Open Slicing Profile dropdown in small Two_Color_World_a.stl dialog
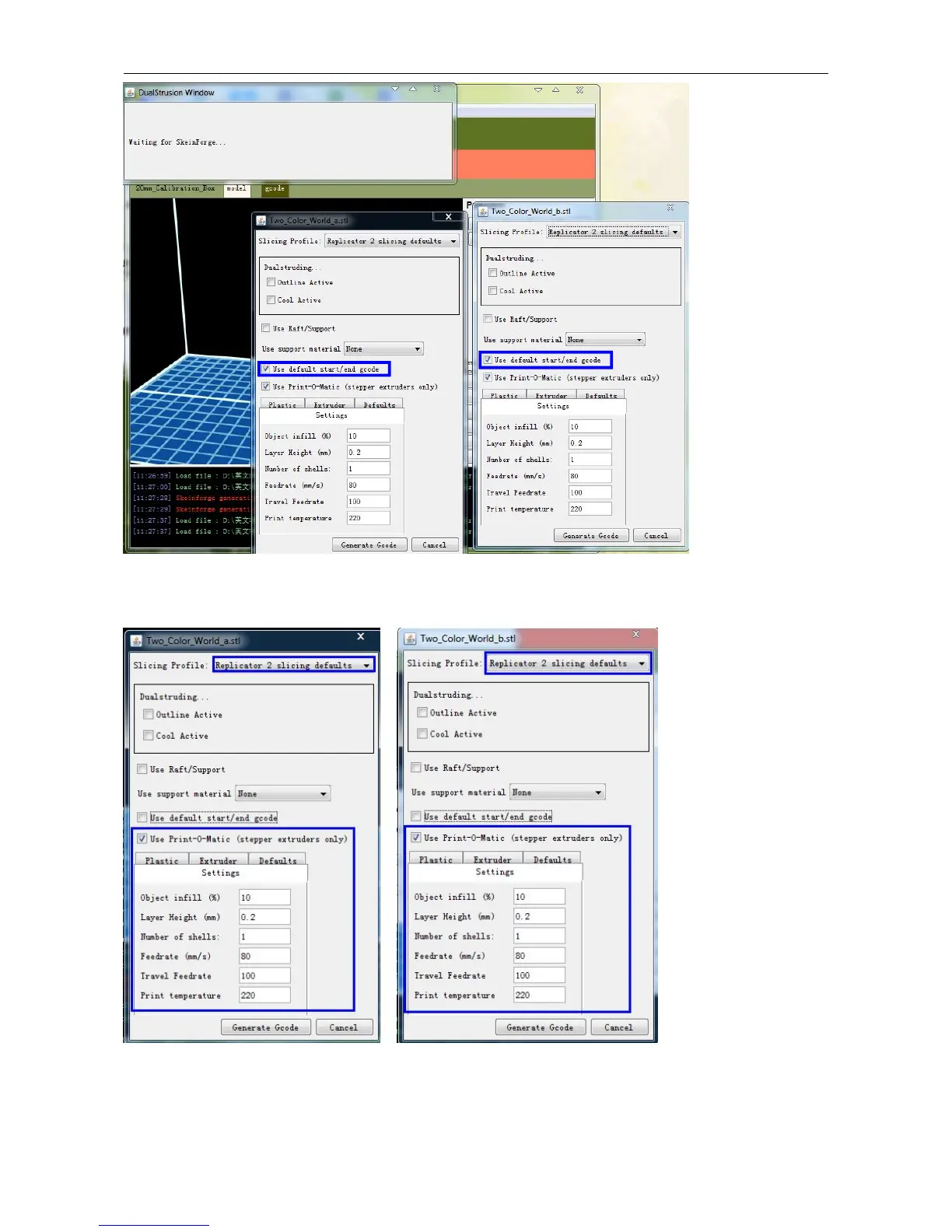952x1232 pixels. 392,241
